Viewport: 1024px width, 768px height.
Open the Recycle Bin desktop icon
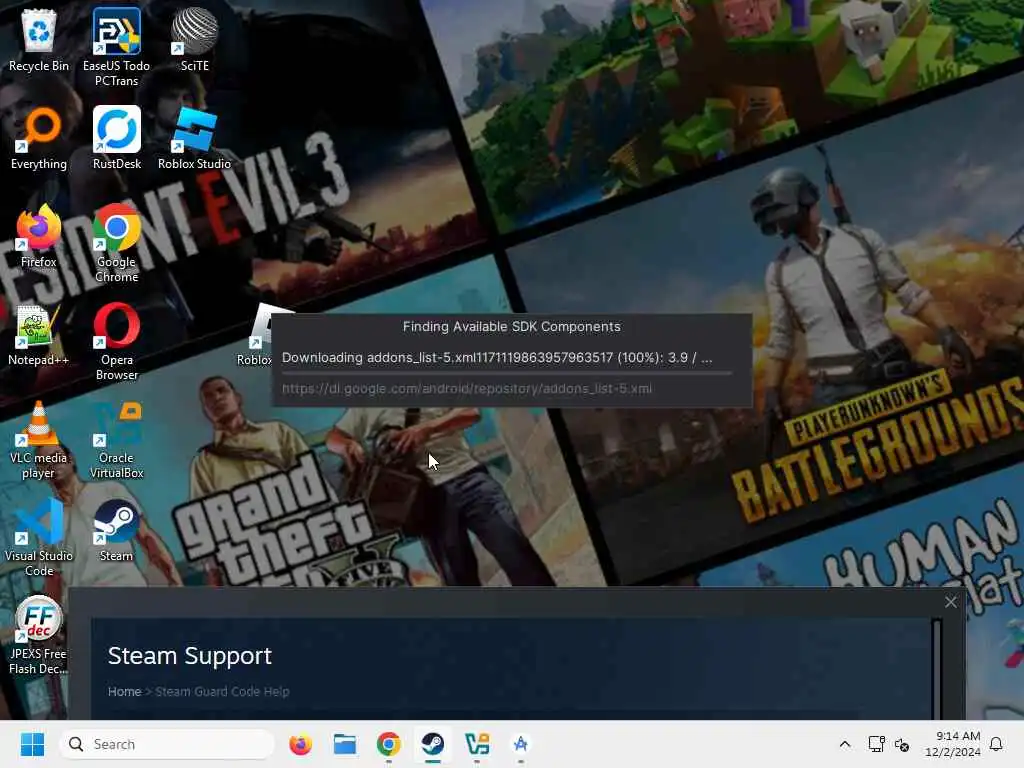click(39, 40)
